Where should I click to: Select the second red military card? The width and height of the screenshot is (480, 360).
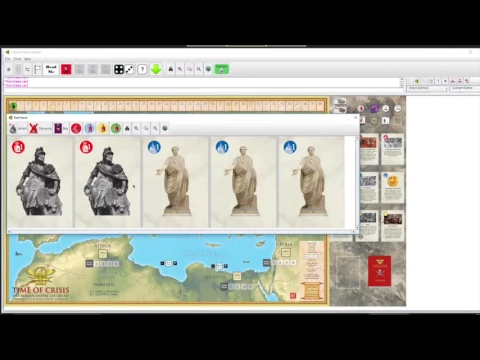coord(108,182)
